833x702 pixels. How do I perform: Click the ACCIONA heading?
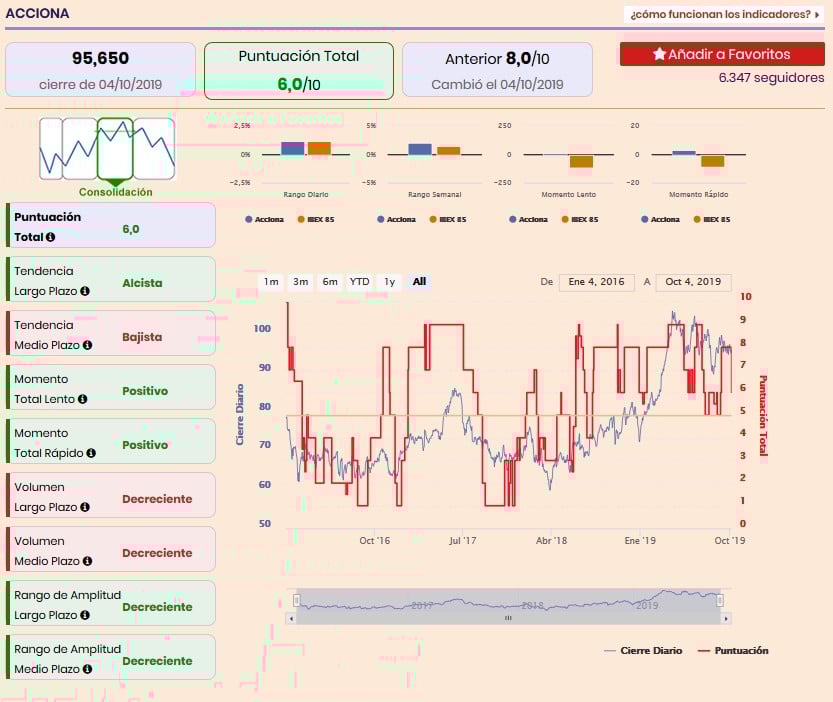click(x=37, y=13)
